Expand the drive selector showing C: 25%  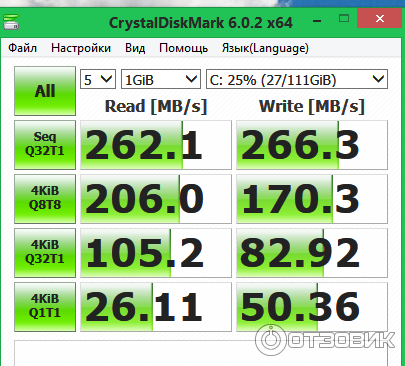[x=297, y=79]
